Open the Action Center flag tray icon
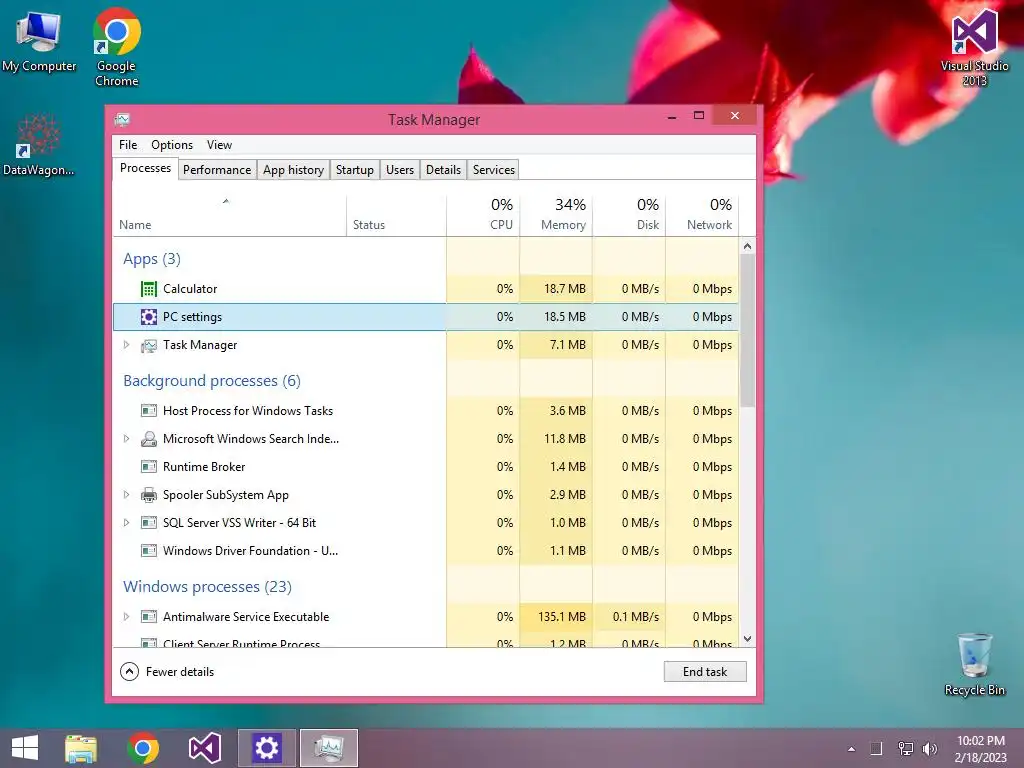The height and width of the screenshot is (768, 1024). coord(876,749)
